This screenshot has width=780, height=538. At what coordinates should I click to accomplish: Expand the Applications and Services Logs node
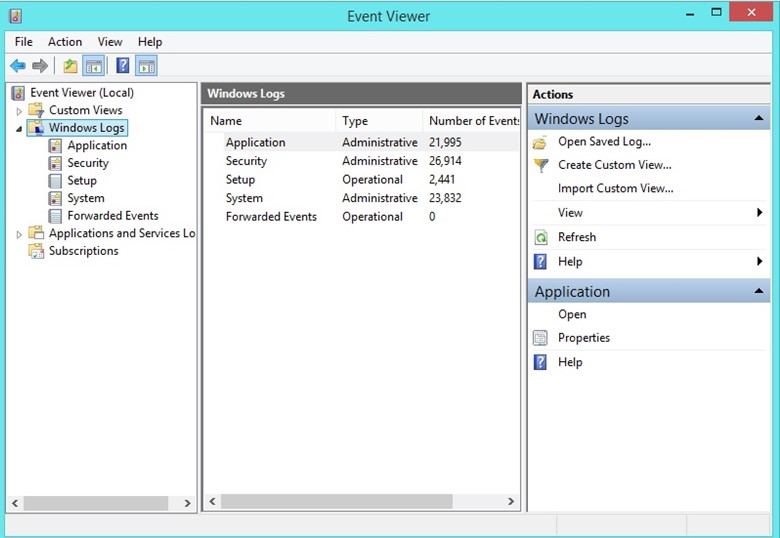point(19,234)
